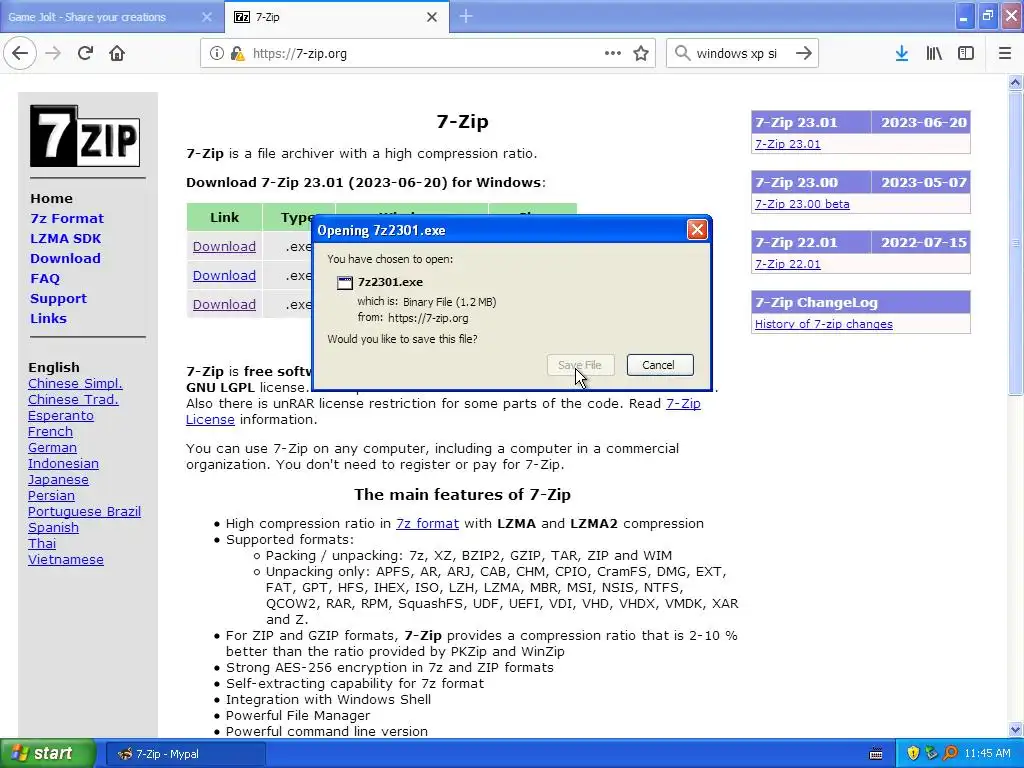This screenshot has width=1024, height=768.
Task: Click the search magnifier icon
Action: pyautogui.click(x=682, y=53)
